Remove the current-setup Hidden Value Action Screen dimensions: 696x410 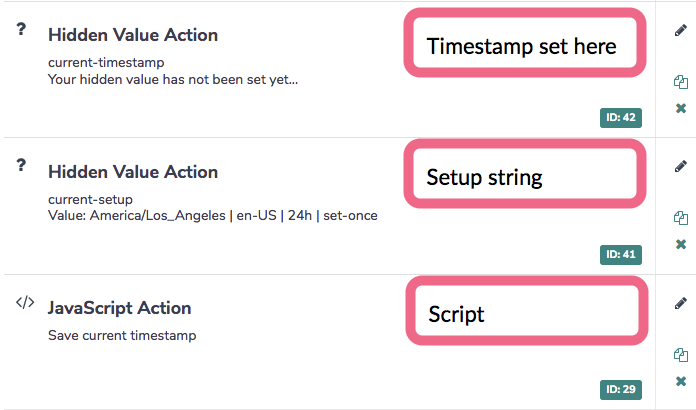click(x=681, y=244)
